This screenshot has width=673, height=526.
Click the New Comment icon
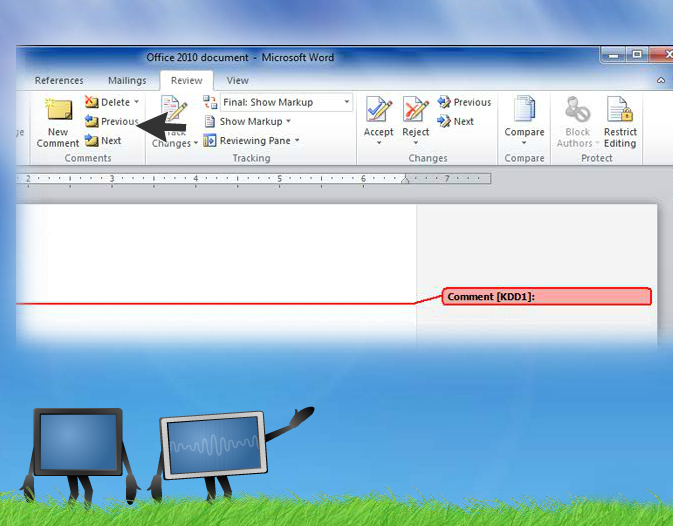tap(58, 111)
